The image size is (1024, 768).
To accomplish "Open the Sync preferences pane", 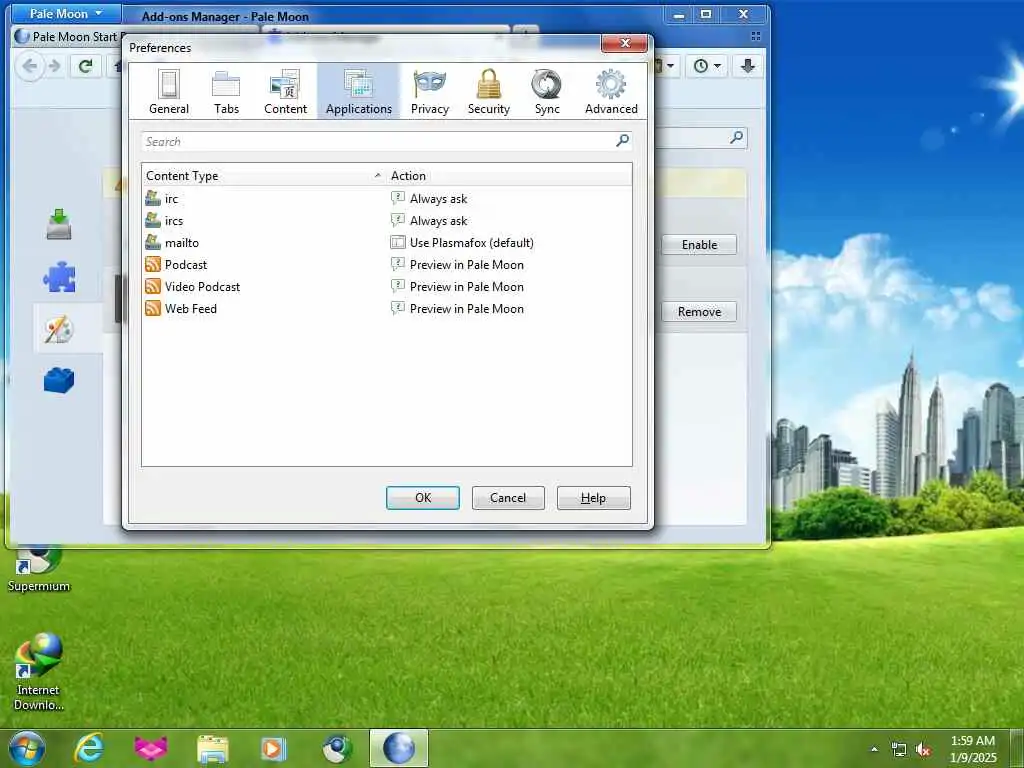I will point(547,91).
